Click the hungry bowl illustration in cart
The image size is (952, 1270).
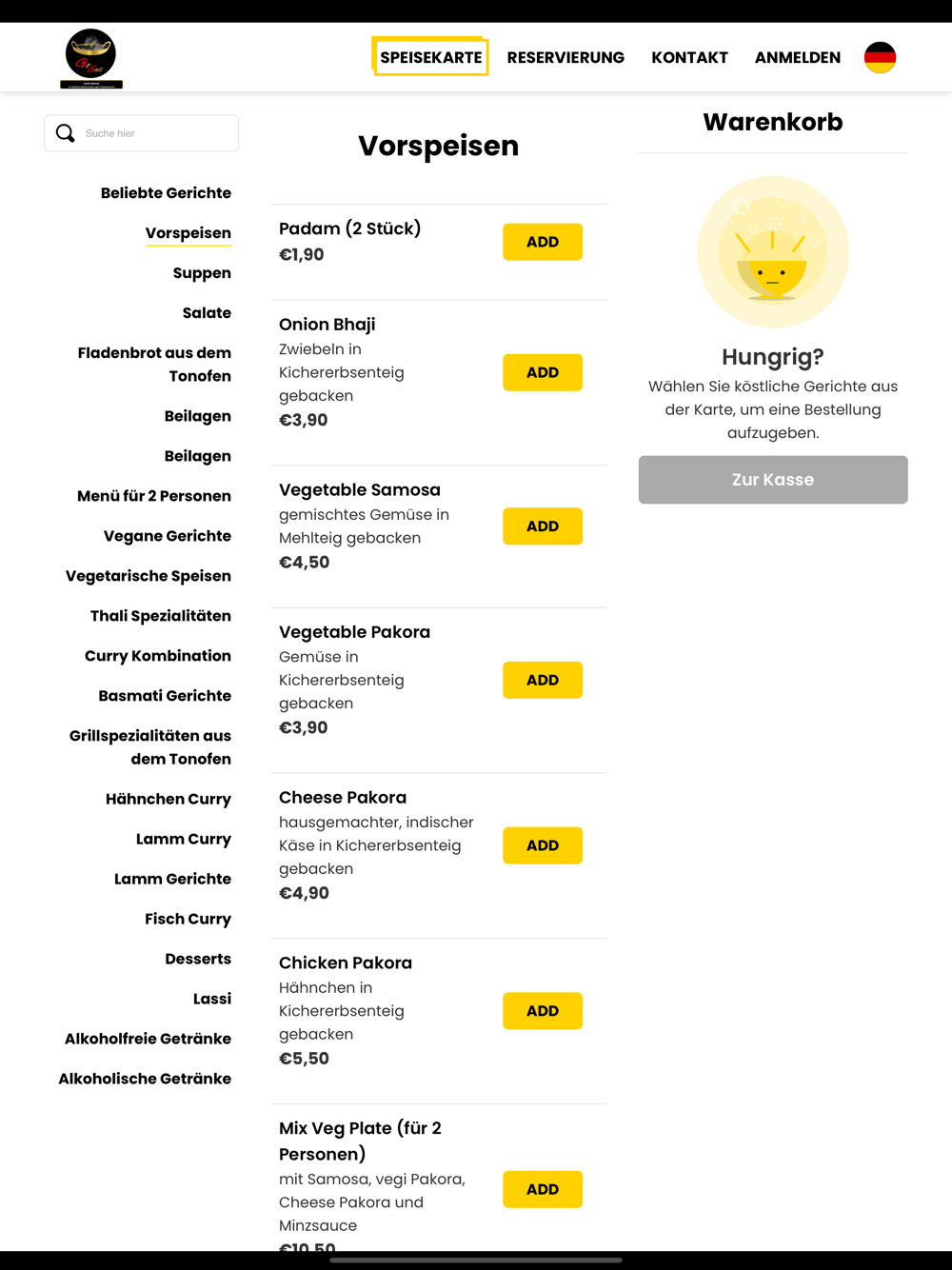[x=773, y=252]
